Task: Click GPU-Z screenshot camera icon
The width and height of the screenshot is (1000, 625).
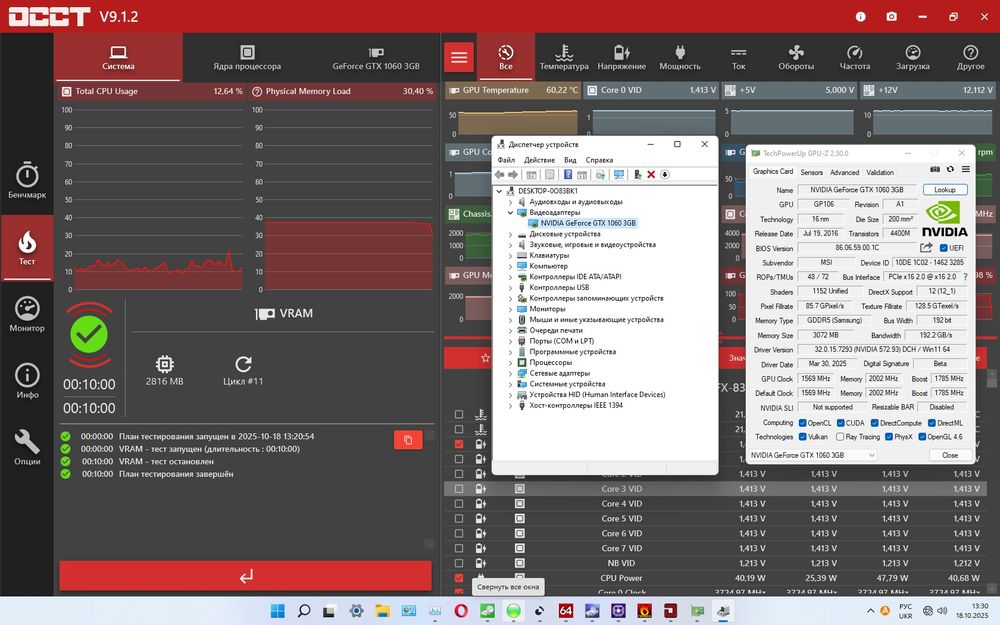Action: [x=935, y=170]
